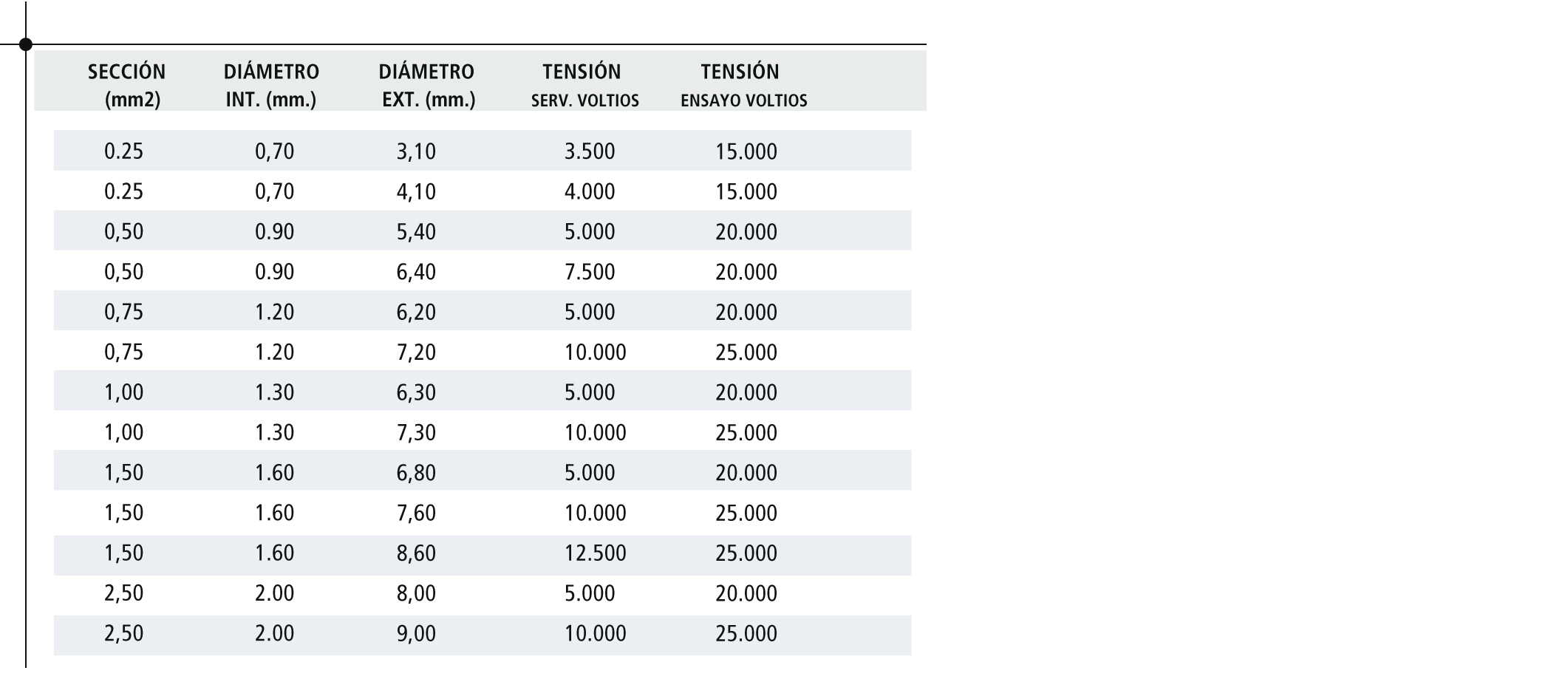
Task: Click the 7.500 service voltage cell
Action: (x=590, y=272)
